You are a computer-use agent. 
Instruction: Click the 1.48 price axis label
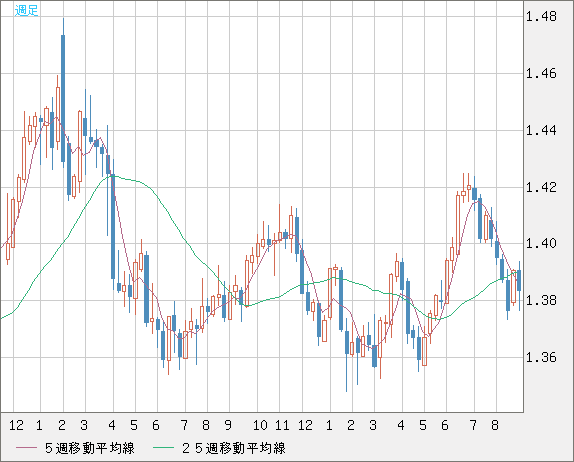click(541, 17)
